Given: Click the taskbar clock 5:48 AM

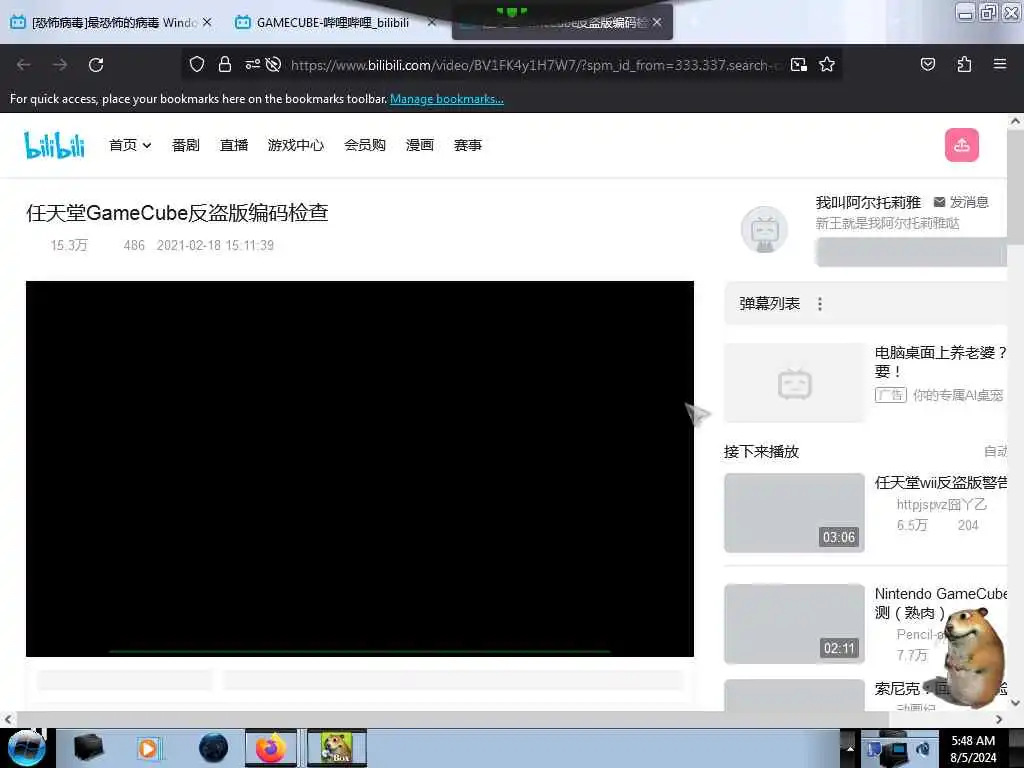Looking at the screenshot, I should (973, 741).
